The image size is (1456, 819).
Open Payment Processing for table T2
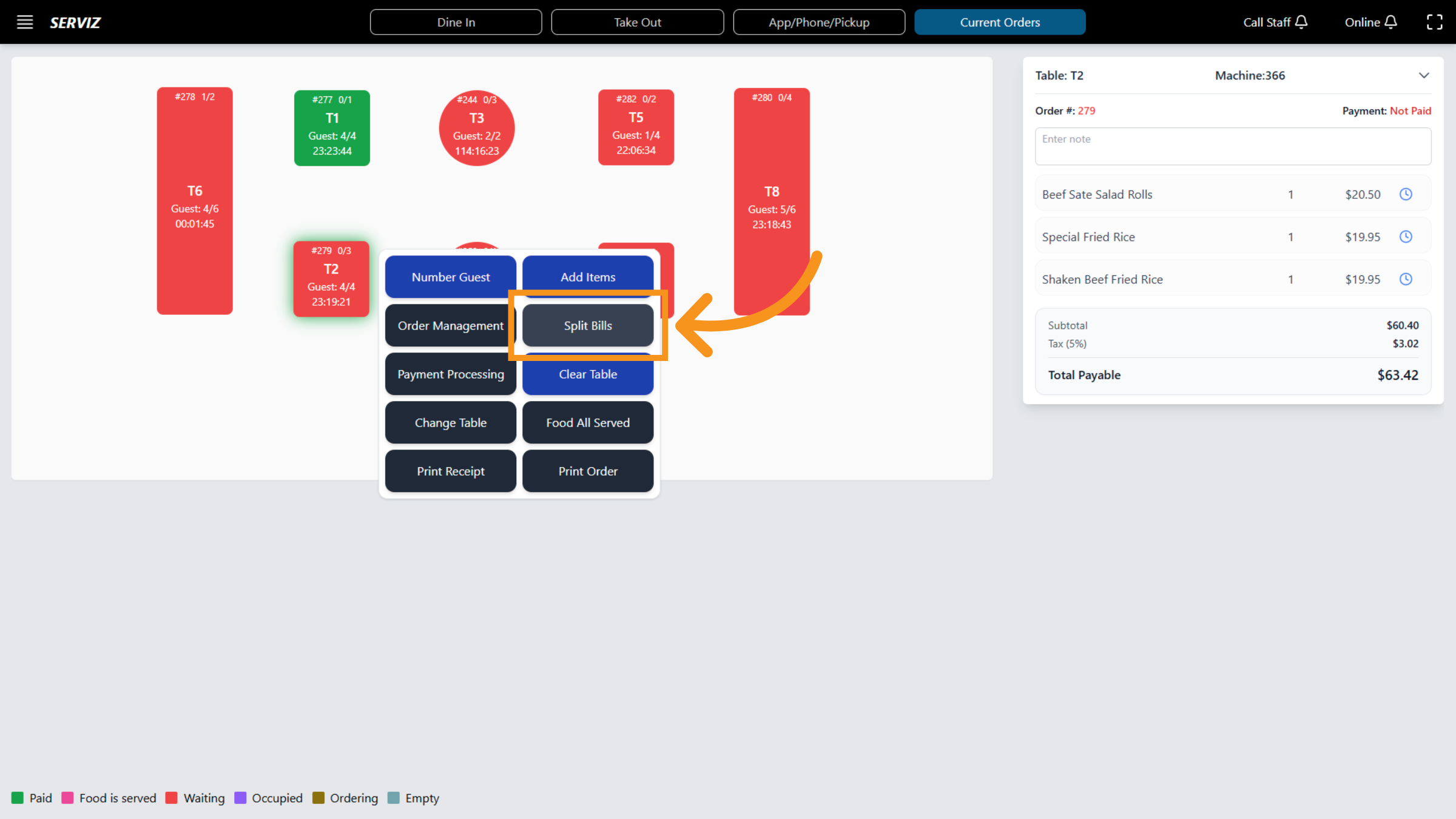point(450,374)
